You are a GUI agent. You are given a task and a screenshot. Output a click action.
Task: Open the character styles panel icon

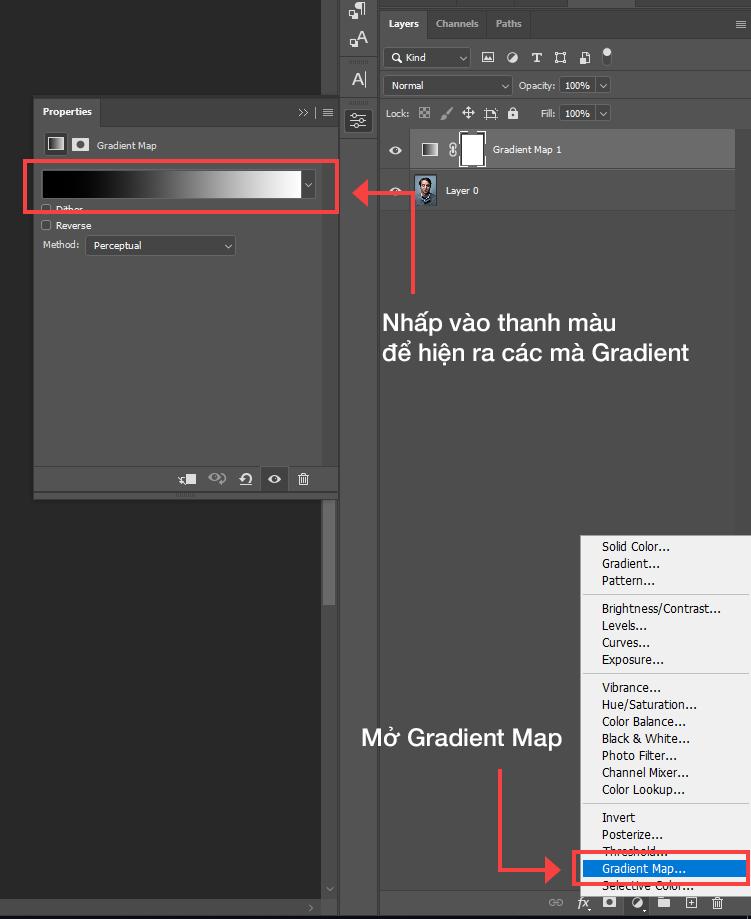click(358, 39)
